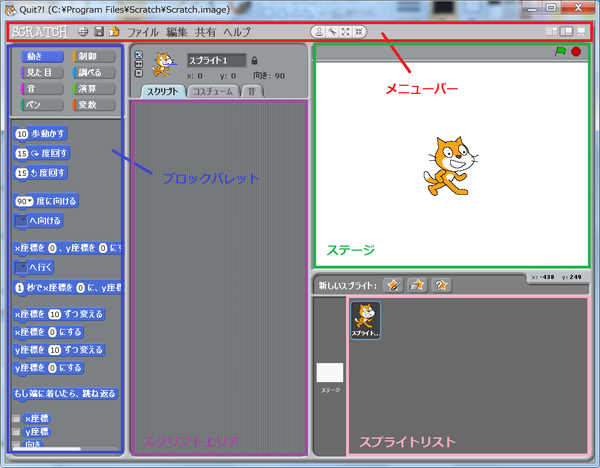Select the delete scissors tool

tap(332, 32)
